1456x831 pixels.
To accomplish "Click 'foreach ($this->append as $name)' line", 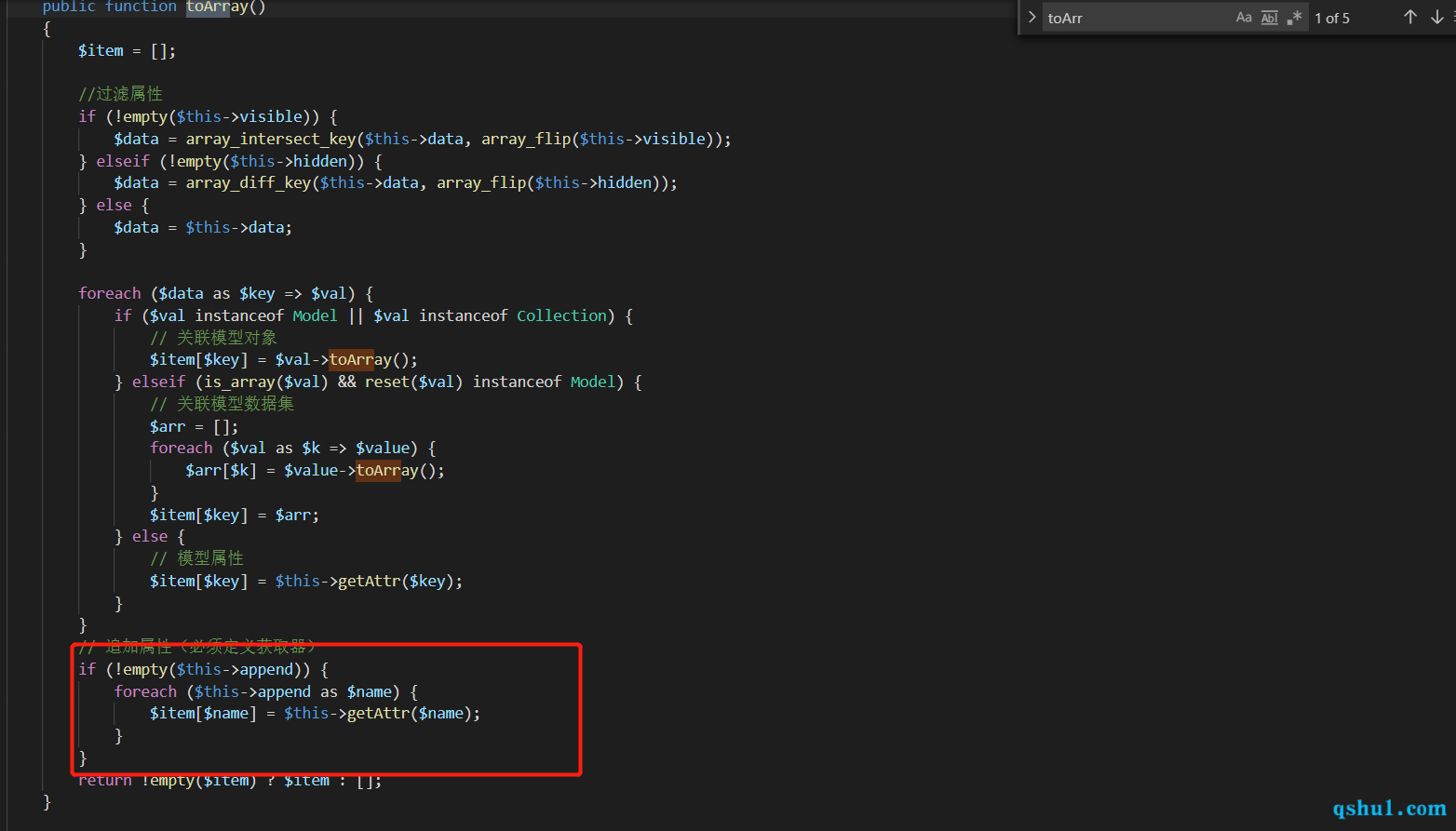I will (x=266, y=691).
